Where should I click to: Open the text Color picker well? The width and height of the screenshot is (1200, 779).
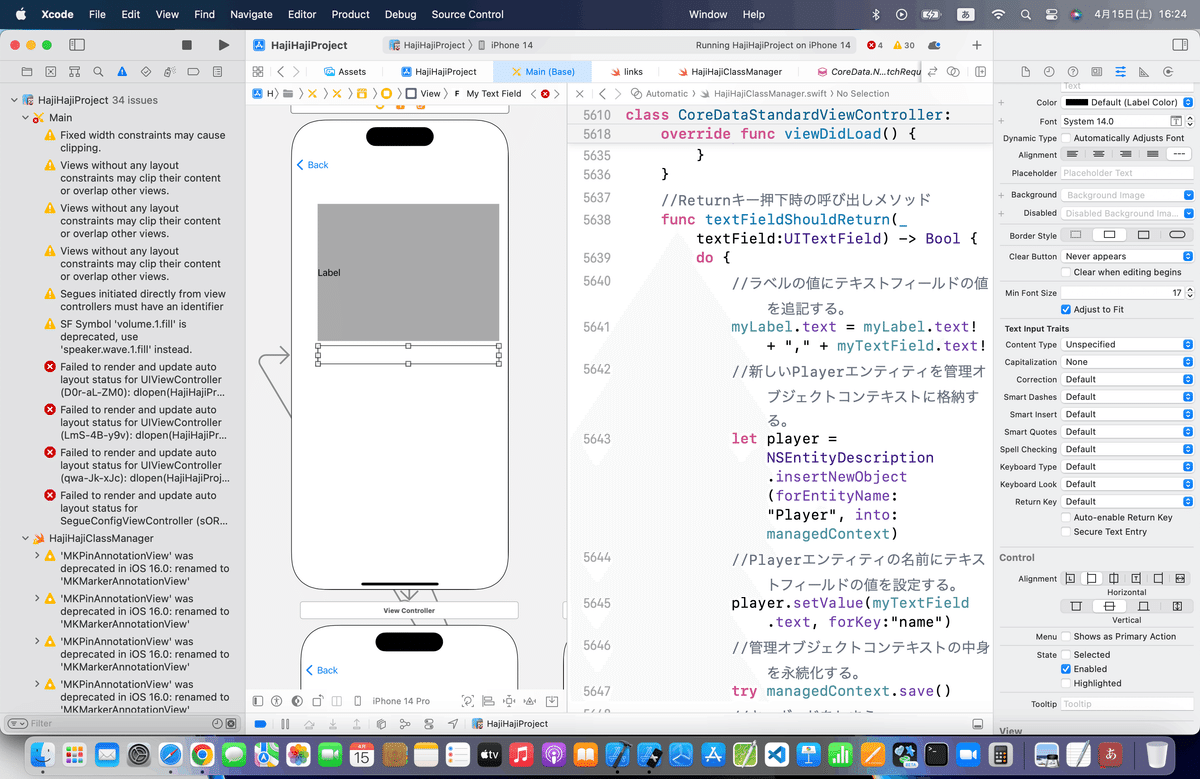tap(1076, 103)
